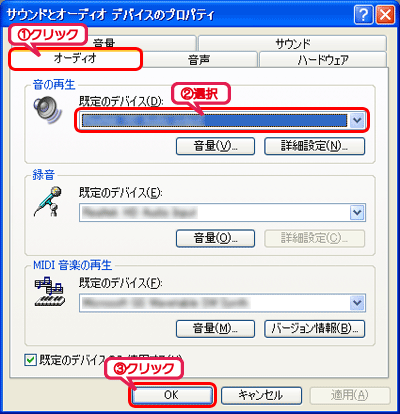Click the microphone icon in 録音 section
The image size is (400, 414).
tap(48, 202)
